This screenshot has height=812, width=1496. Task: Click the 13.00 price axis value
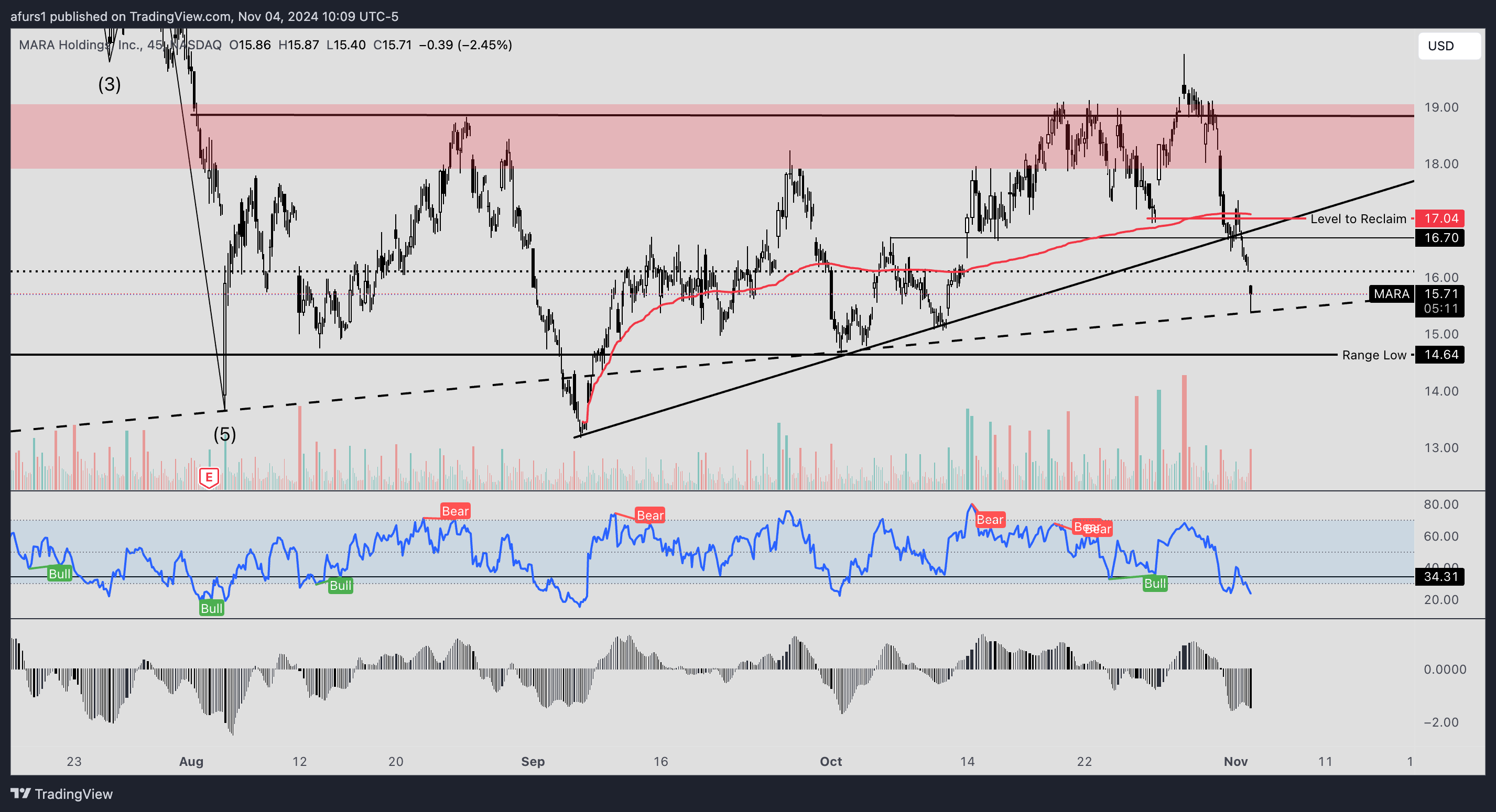click(x=1441, y=447)
